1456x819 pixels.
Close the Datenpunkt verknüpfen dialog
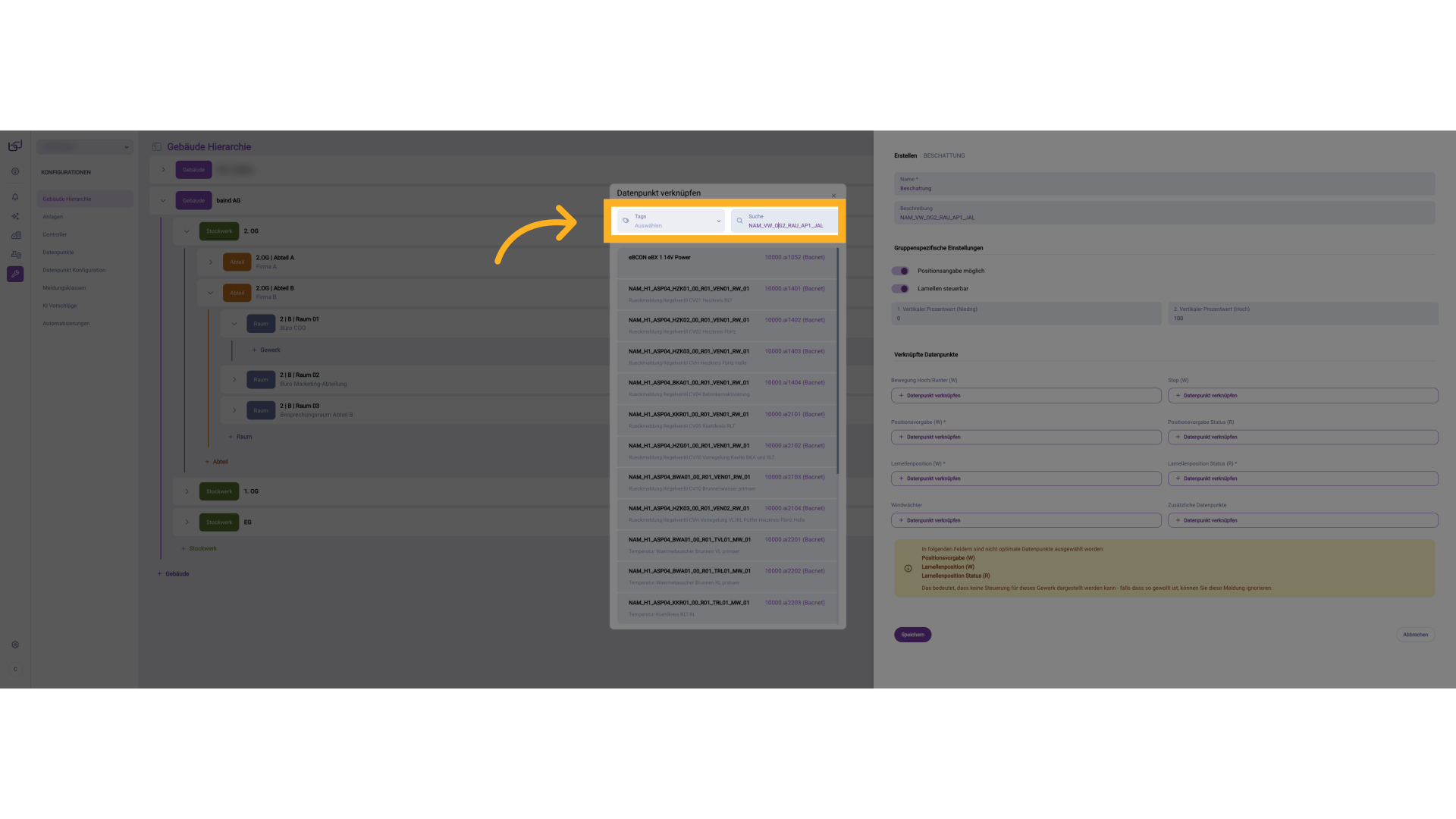(x=833, y=196)
